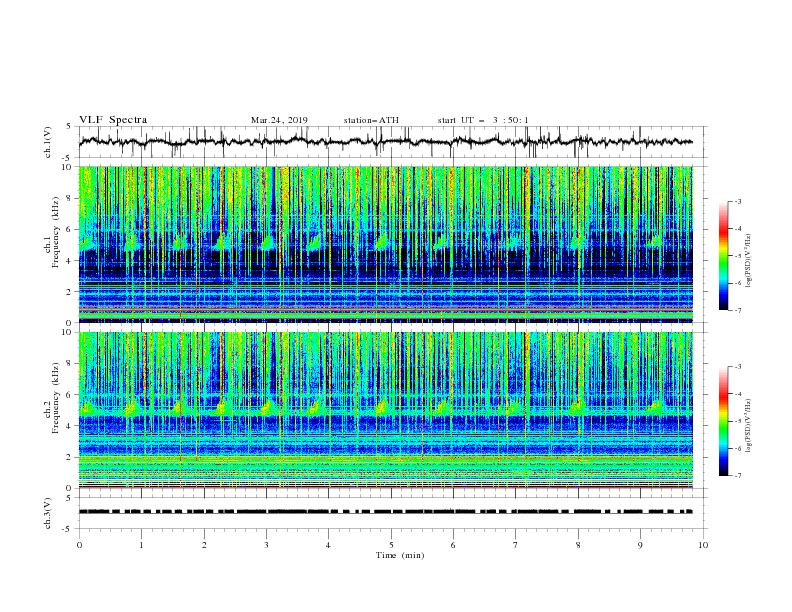The width and height of the screenshot is (792, 612).
Task: Click the ch.2 spectrogram color scale bar
Action: [724, 421]
